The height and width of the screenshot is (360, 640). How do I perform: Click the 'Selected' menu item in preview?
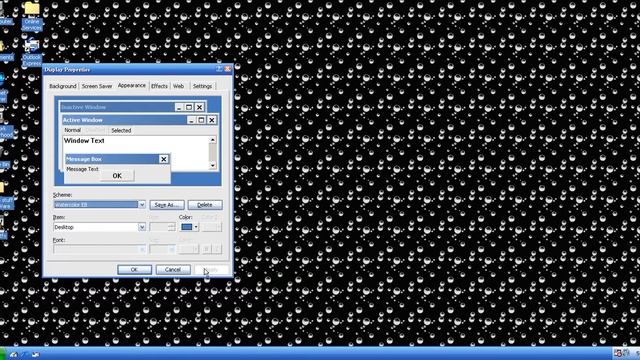[x=121, y=130]
